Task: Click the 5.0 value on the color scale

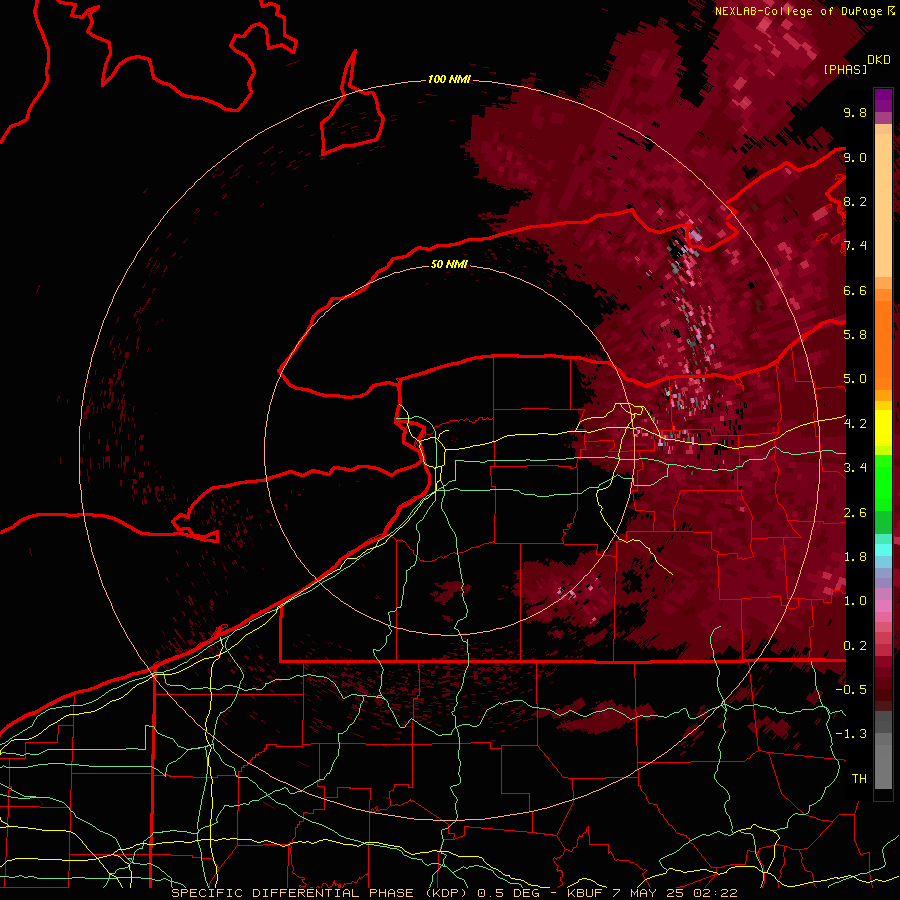Action: click(855, 379)
